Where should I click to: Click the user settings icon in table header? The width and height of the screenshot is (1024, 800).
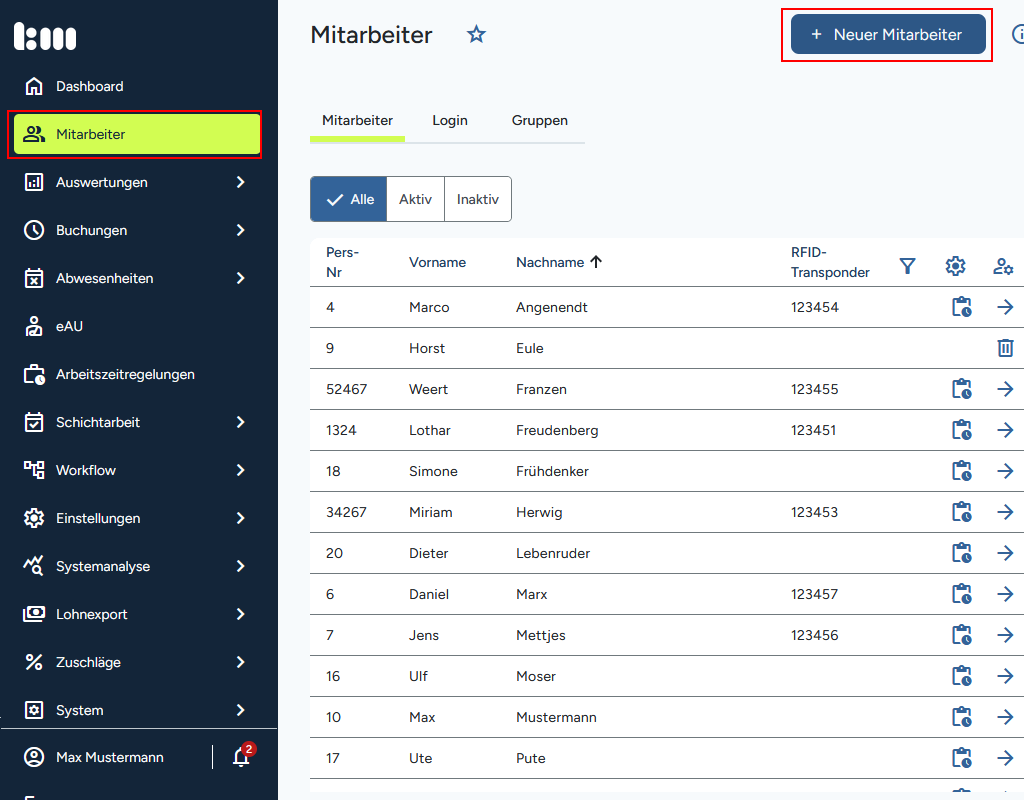1003,266
